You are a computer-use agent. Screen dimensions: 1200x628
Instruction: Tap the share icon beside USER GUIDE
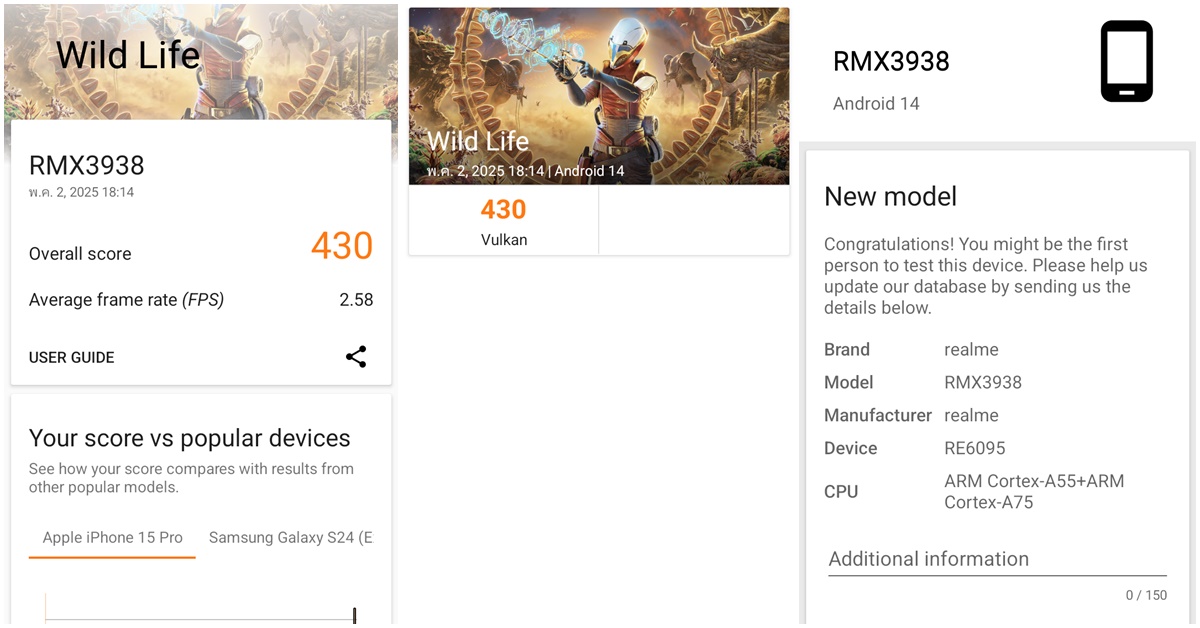pyautogui.click(x=356, y=357)
